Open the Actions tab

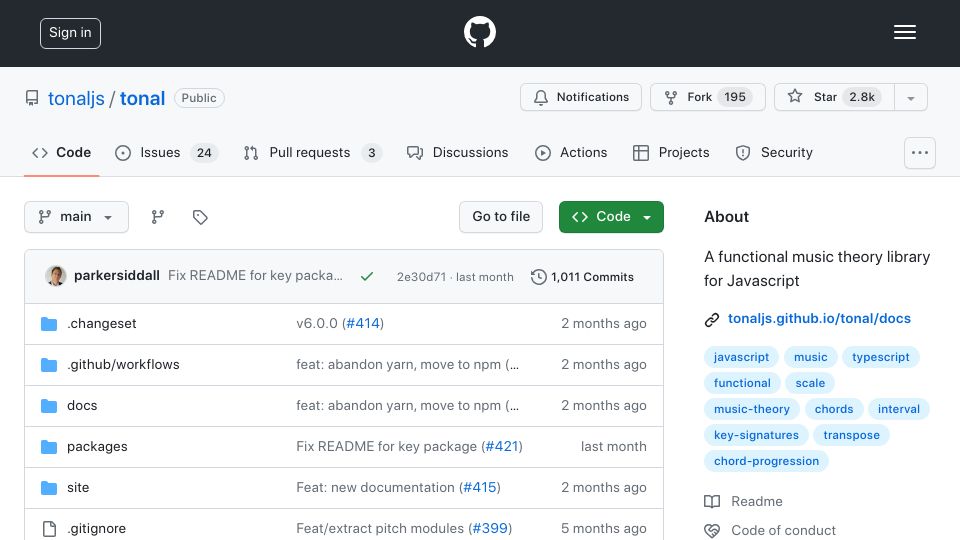(x=571, y=152)
